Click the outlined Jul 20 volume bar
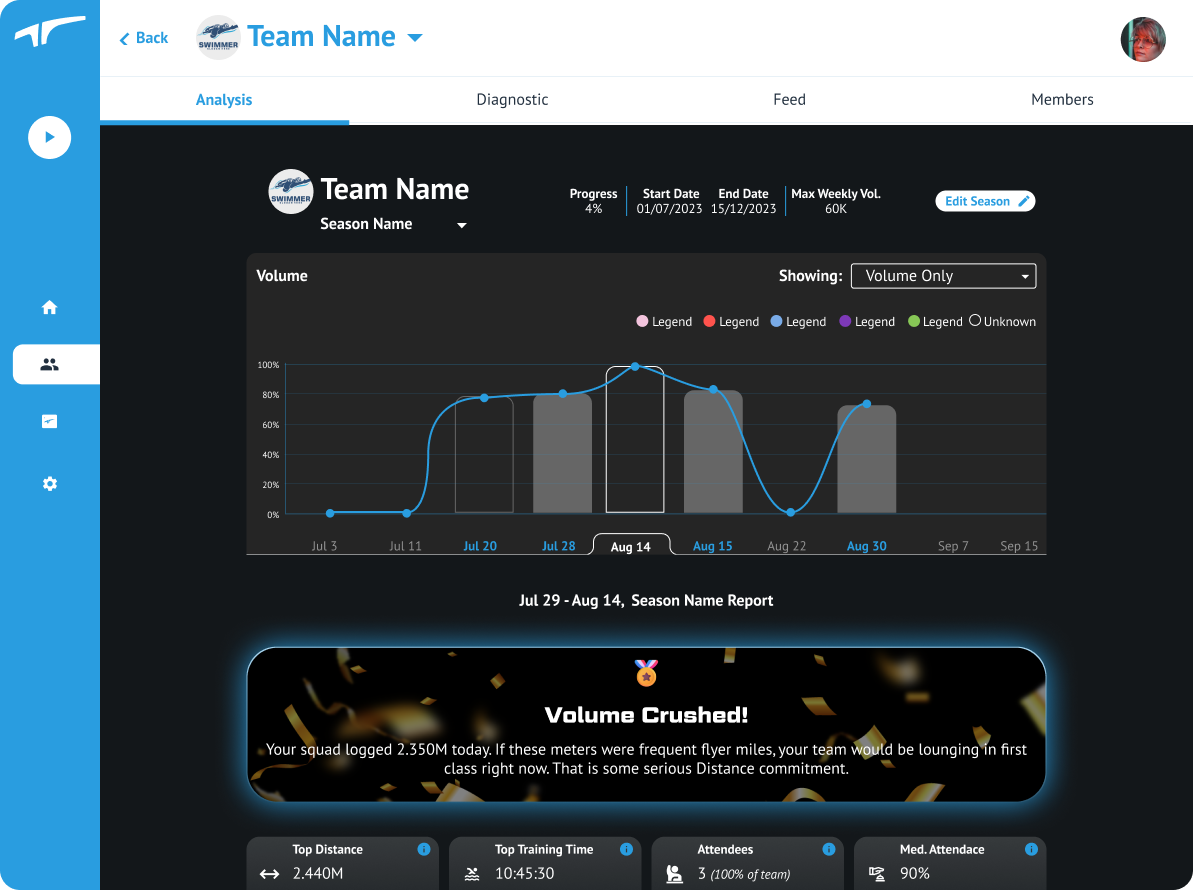This screenshot has width=1193, height=890. coord(484,455)
